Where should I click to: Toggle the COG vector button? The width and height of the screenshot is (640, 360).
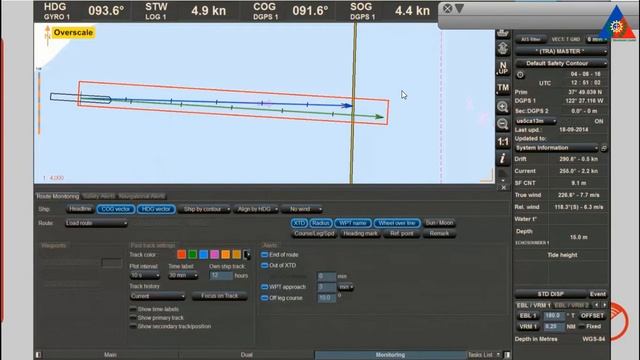tap(116, 209)
